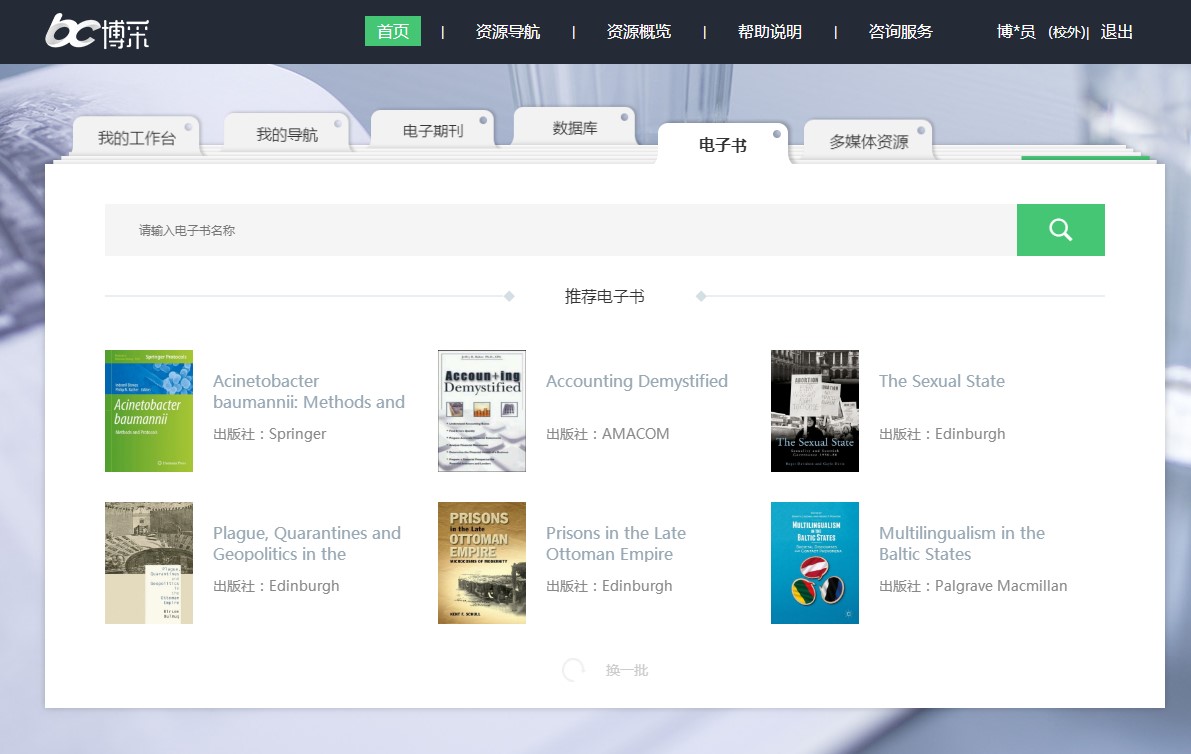Screen dimensions: 1191x754
Task: Select the 多媒体资源 tab
Action: (x=868, y=142)
